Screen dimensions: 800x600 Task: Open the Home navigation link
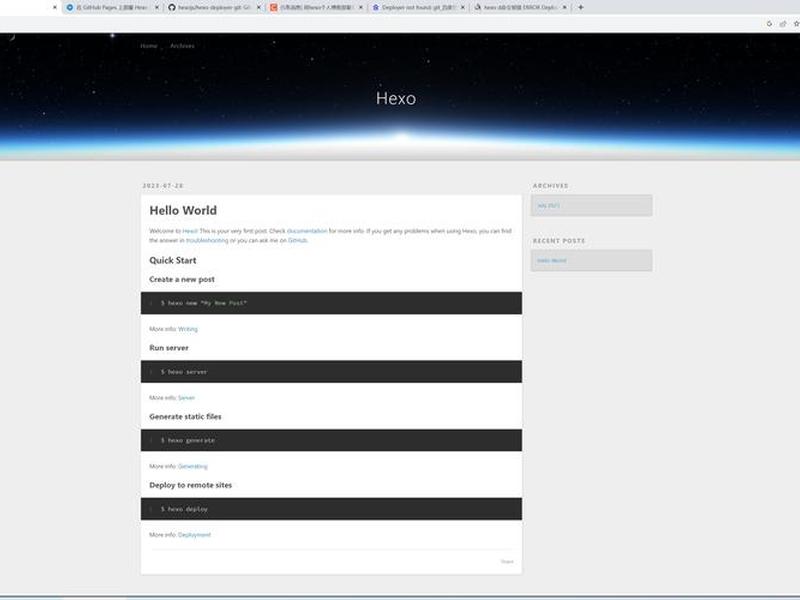tap(149, 46)
